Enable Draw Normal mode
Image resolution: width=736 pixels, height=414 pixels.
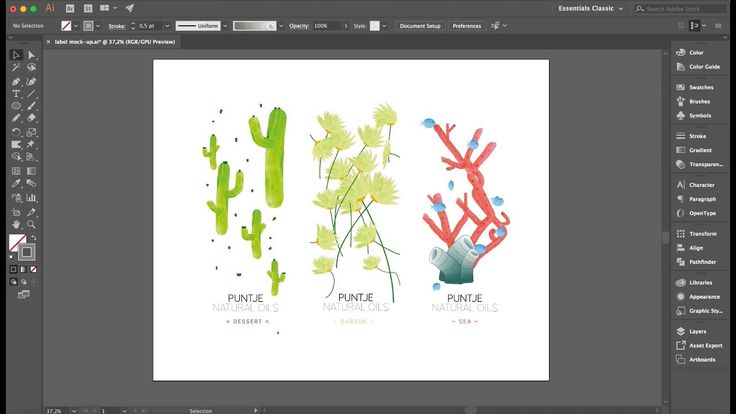point(13,282)
